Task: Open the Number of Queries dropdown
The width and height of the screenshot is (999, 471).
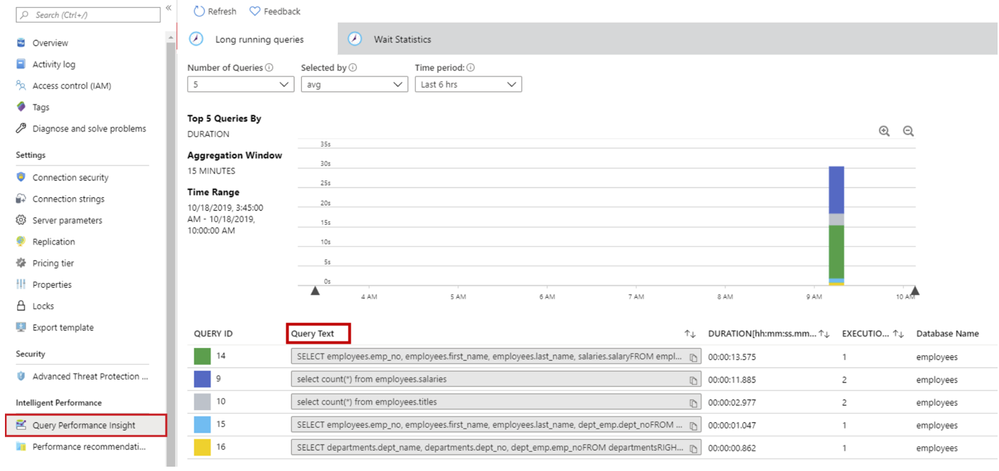Action: [x=241, y=84]
